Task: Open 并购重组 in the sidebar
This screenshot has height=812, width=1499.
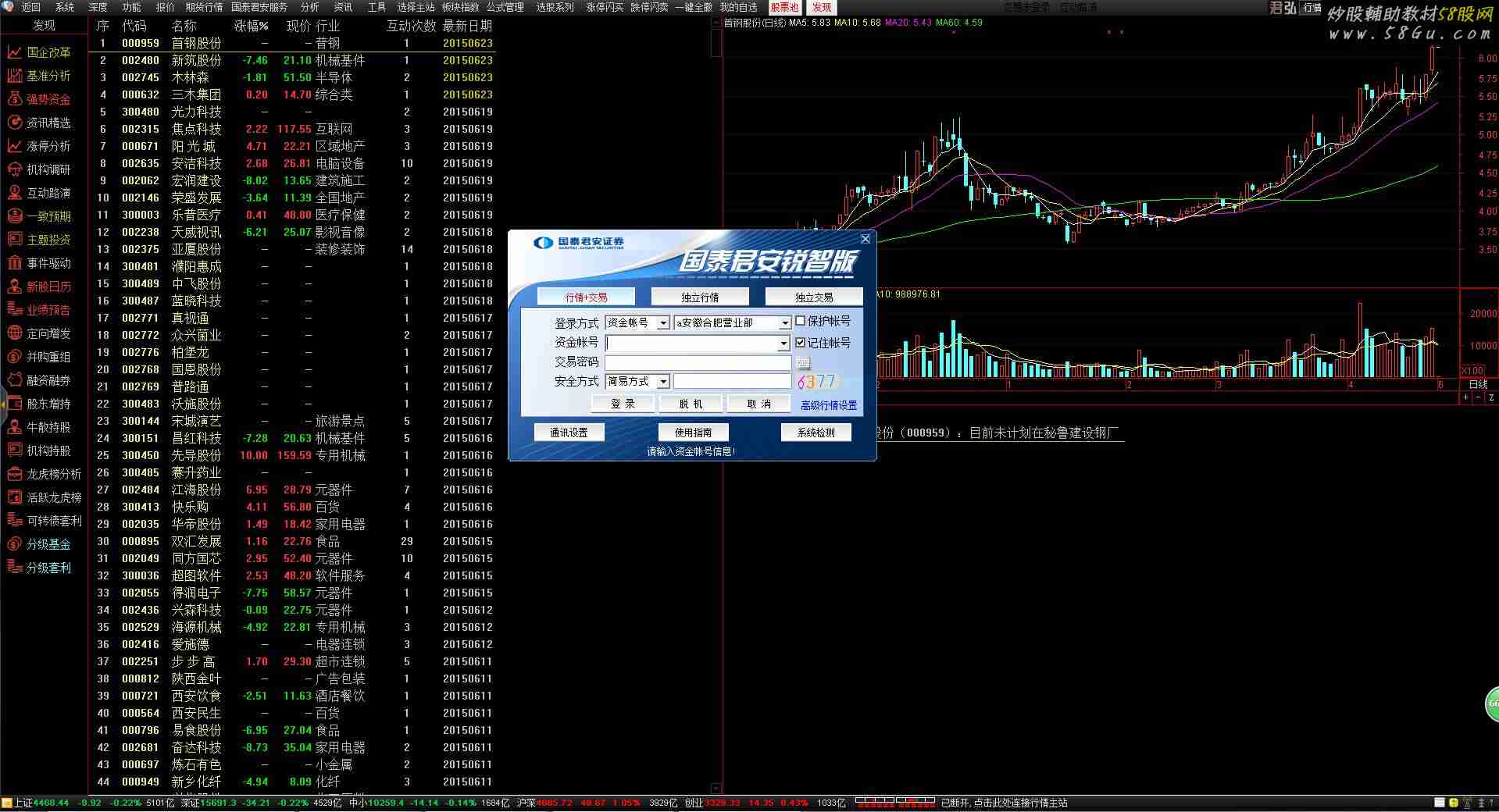Action: point(39,357)
